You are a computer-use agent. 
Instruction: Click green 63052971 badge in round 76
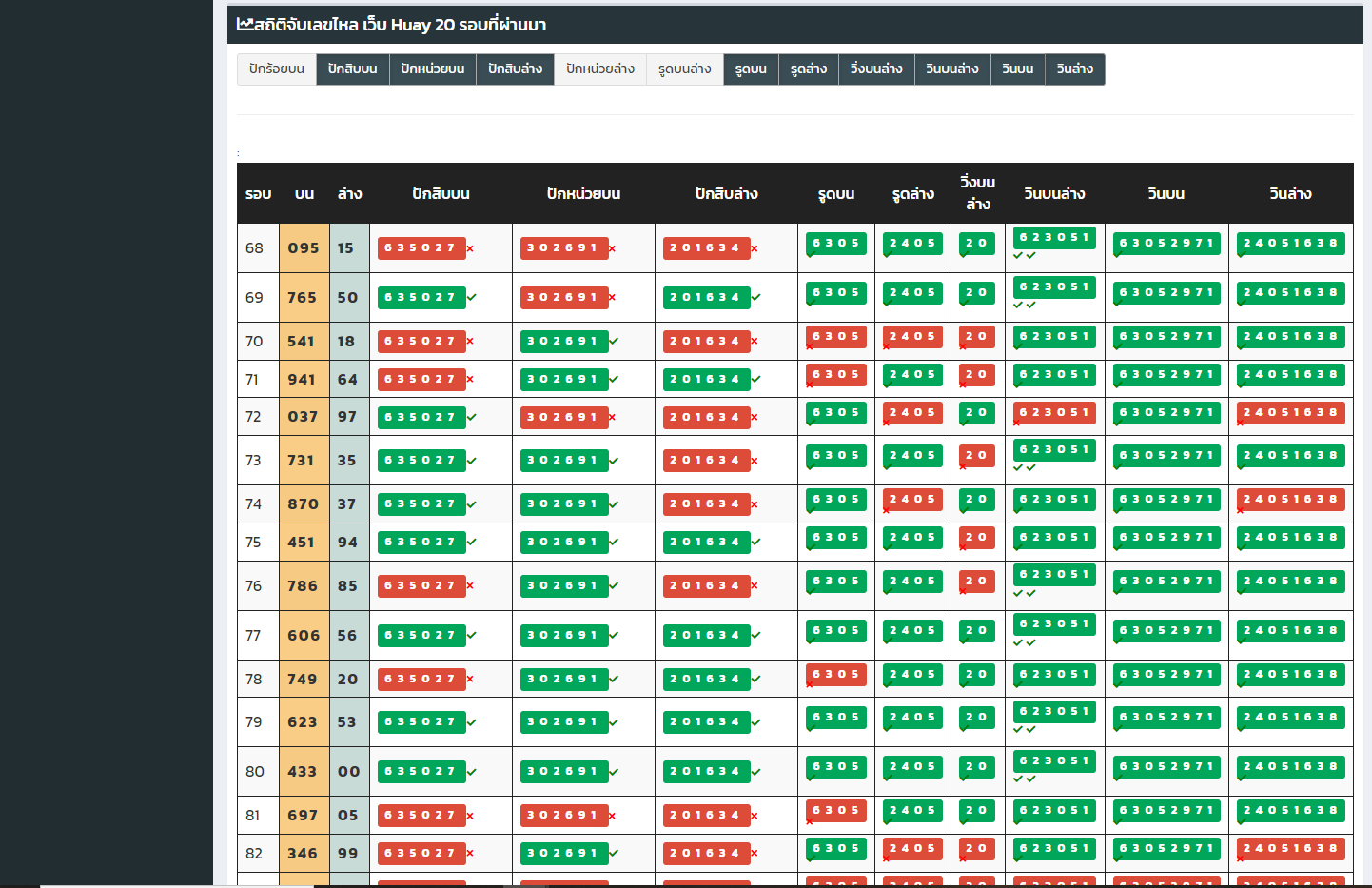point(1166,581)
